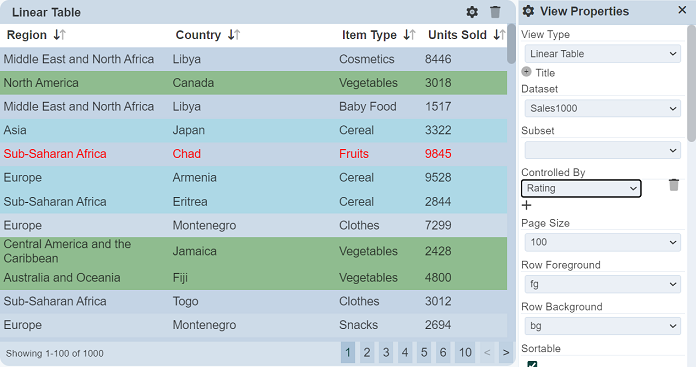Close the View Properties panel

click(682, 10)
